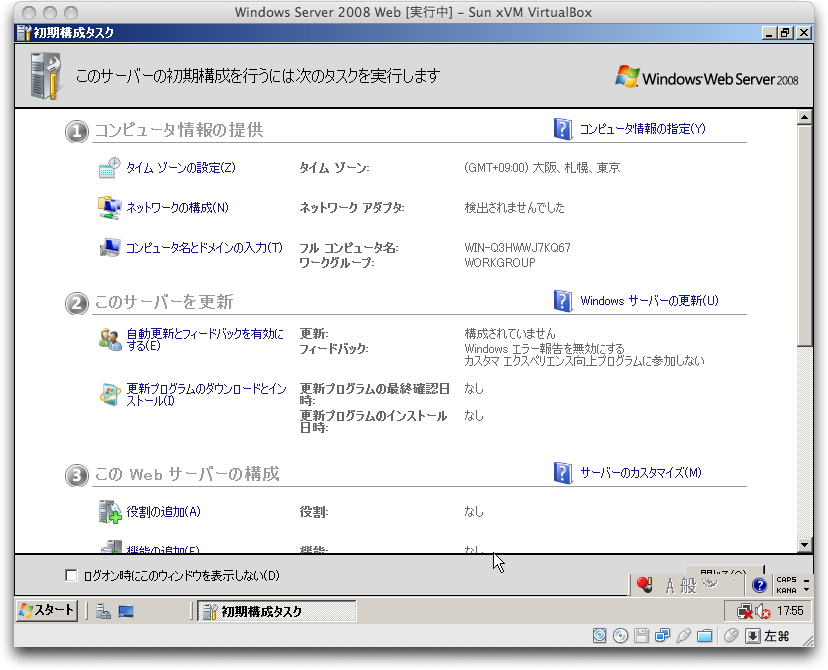
Task: Click text Windows エラー報告を無効にする
Action: pyautogui.click(x=544, y=348)
